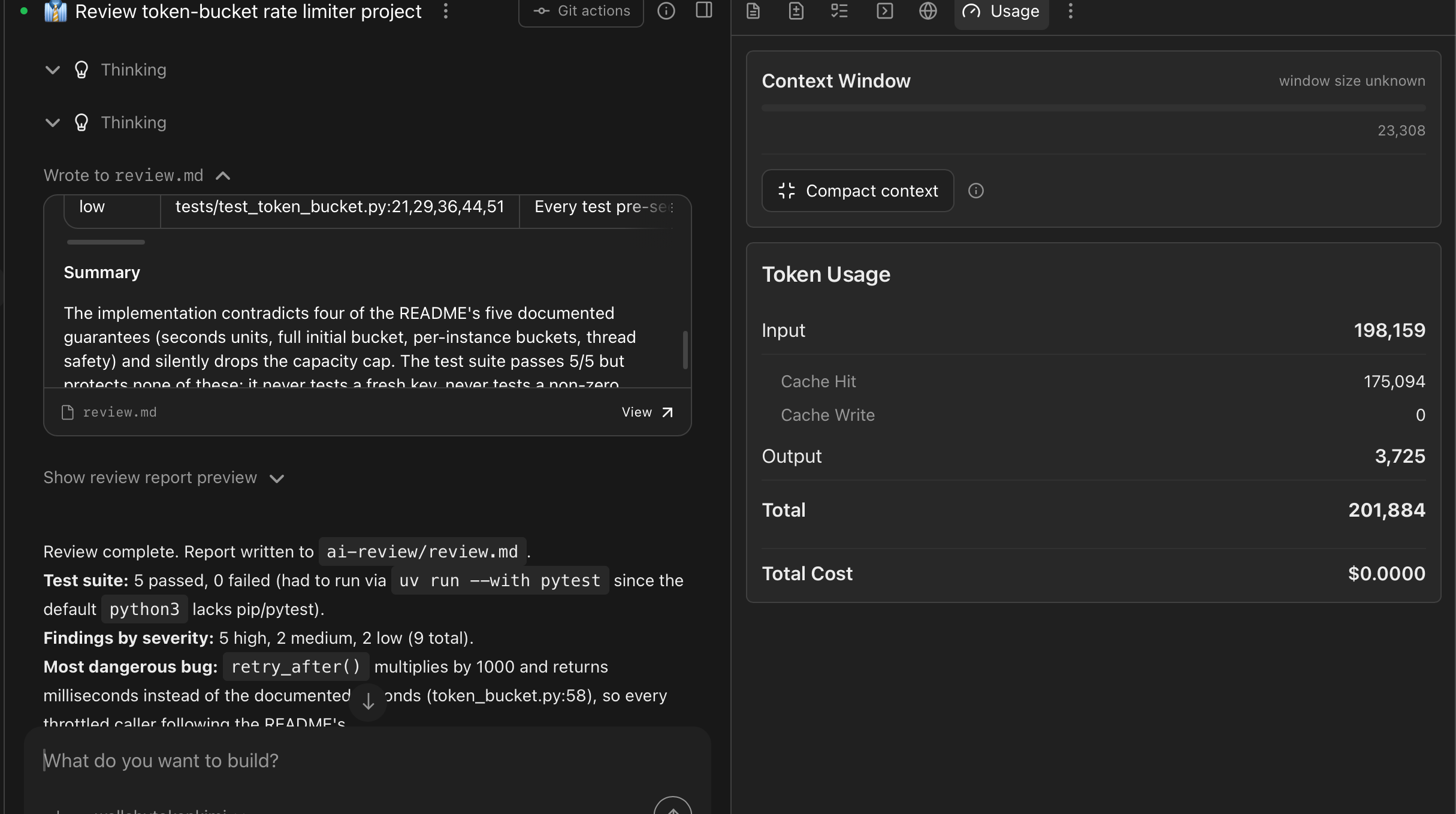Click the vertical scrollbar of review preview card

coord(685,350)
